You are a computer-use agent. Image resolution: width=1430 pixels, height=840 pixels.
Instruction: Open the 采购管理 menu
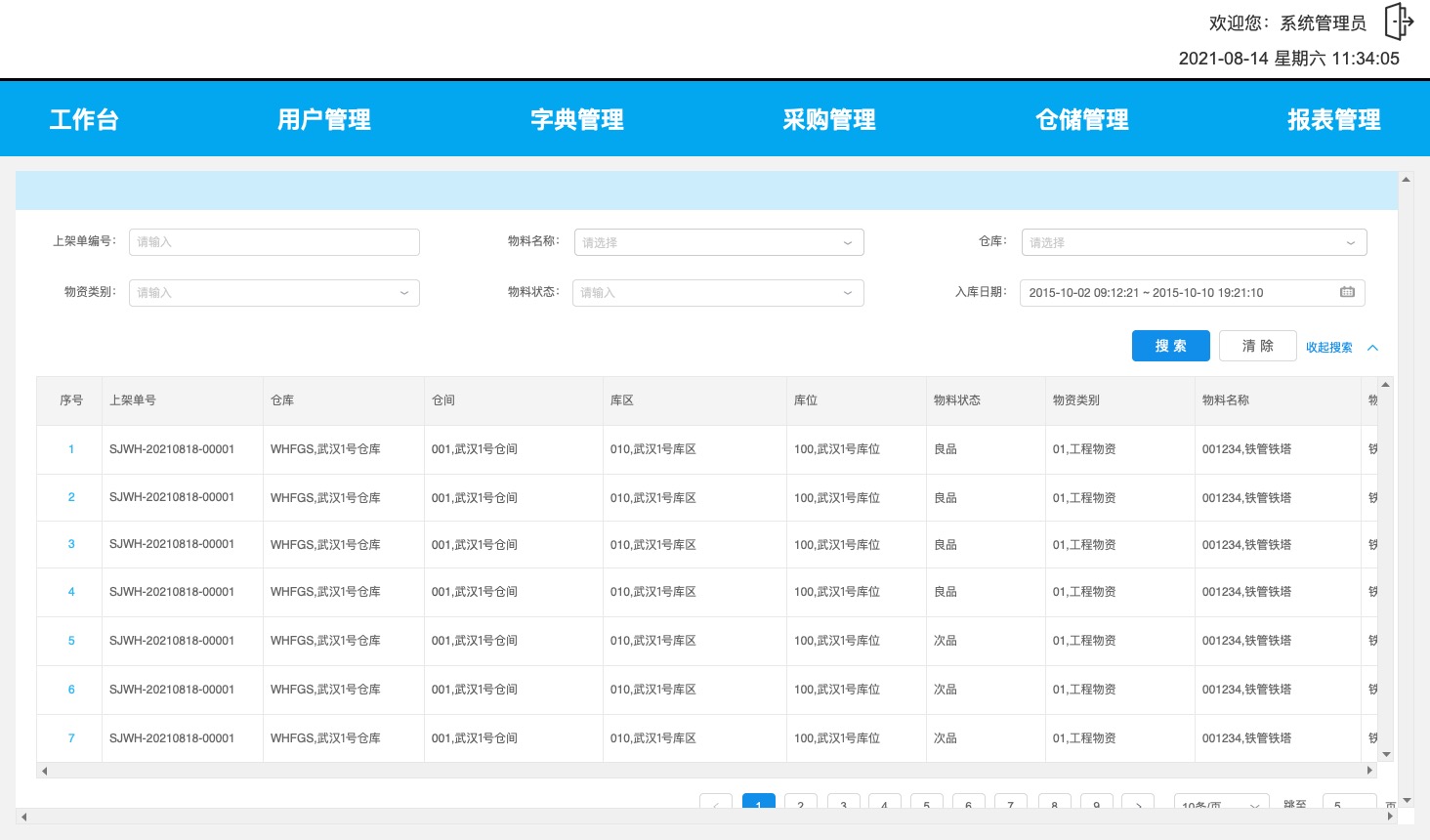(x=829, y=118)
